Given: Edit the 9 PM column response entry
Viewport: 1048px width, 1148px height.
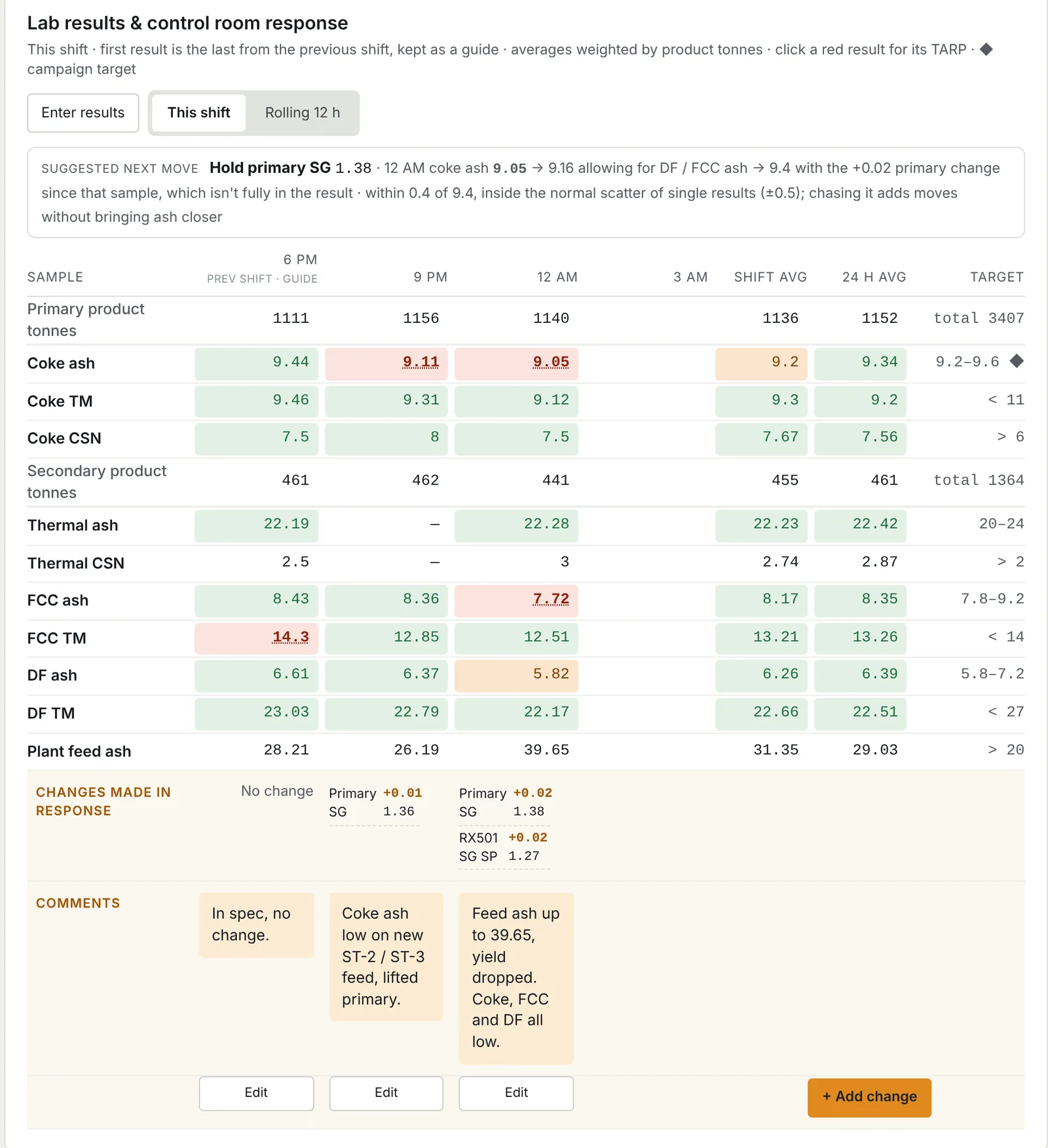Looking at the screenshot, I should [x=386, y=1092].
